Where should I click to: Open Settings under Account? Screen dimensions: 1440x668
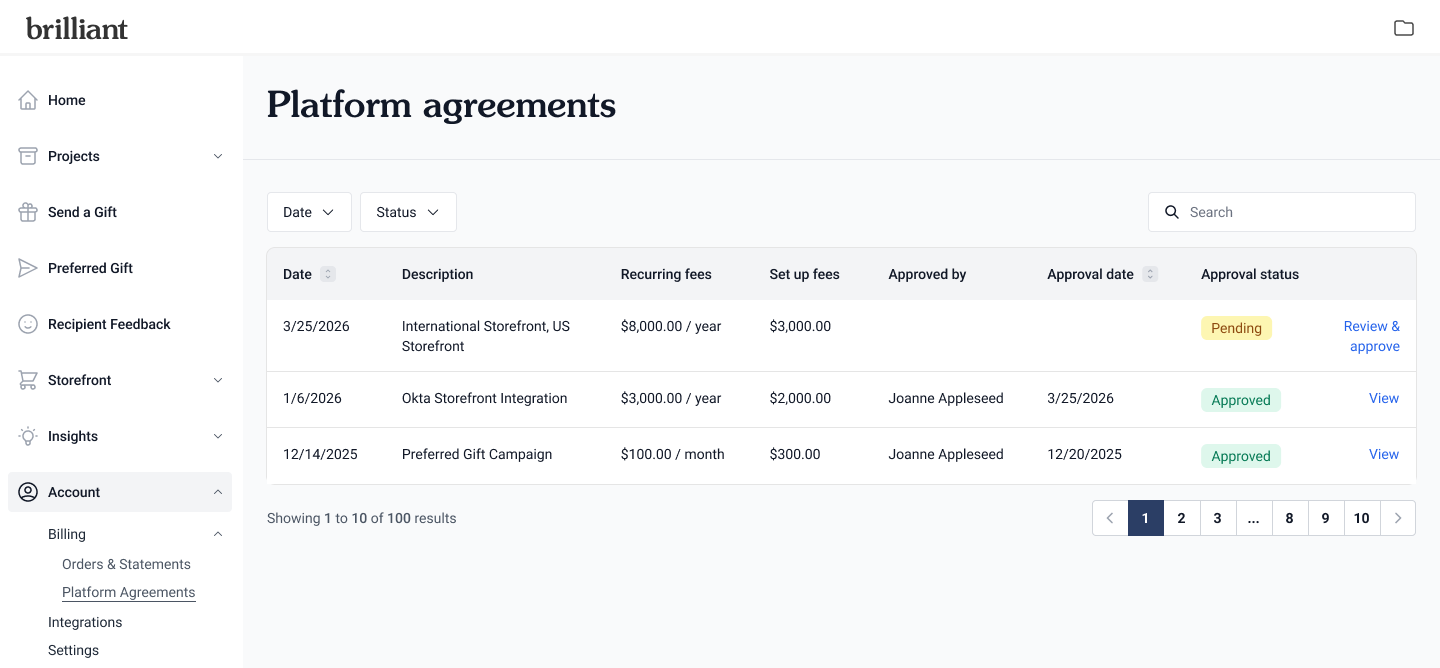(x=73, y=650)
